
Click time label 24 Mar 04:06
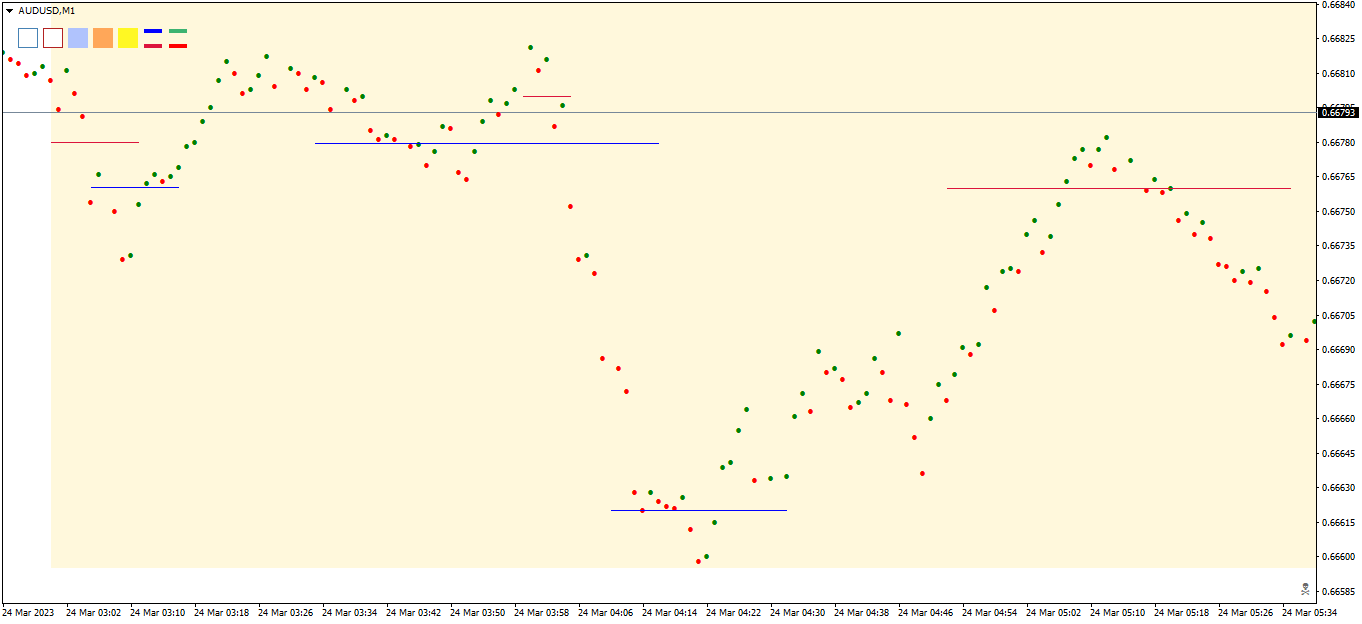tap(605, 612)
